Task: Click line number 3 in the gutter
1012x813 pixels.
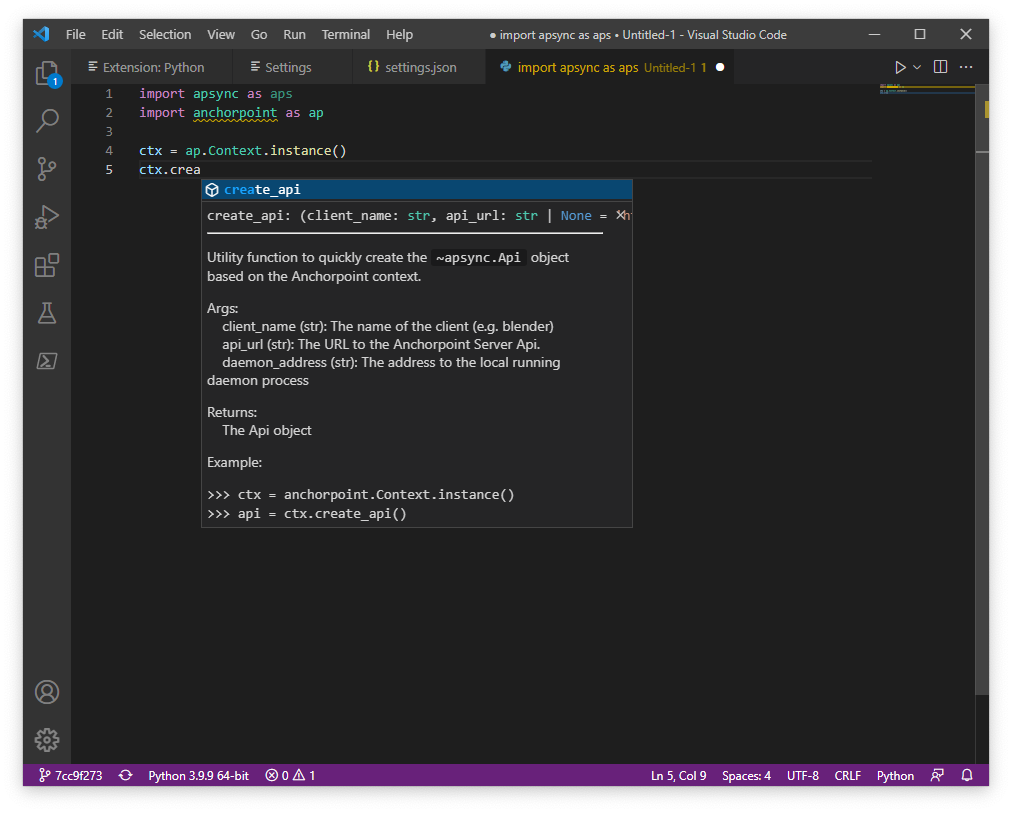Action: click(109, 132)
